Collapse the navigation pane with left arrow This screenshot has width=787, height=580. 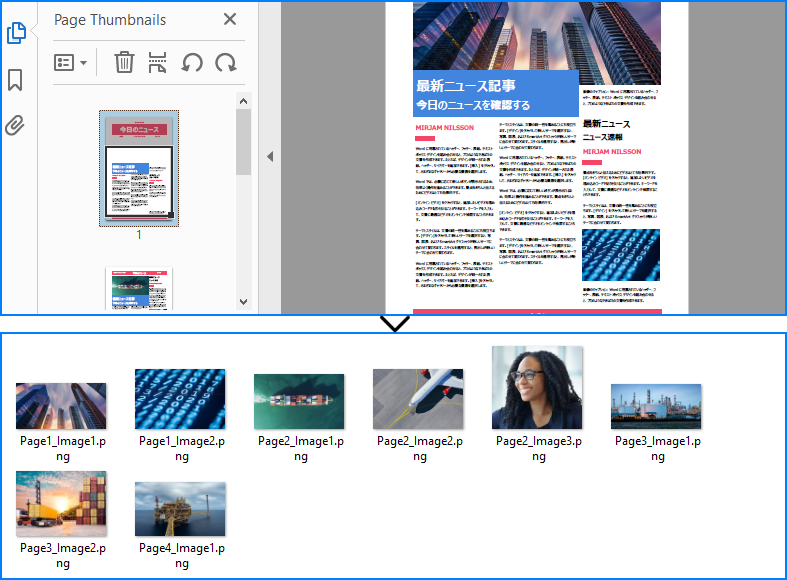click(x=269, y=157)
